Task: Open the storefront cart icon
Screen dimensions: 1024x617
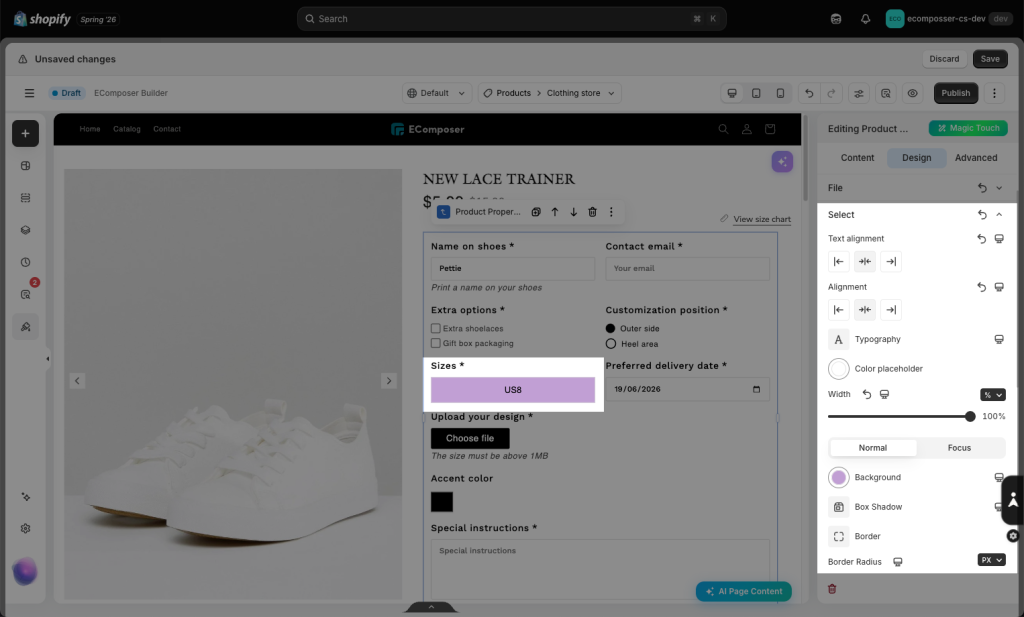Action: pyautogui.click(x=770, y=129)
